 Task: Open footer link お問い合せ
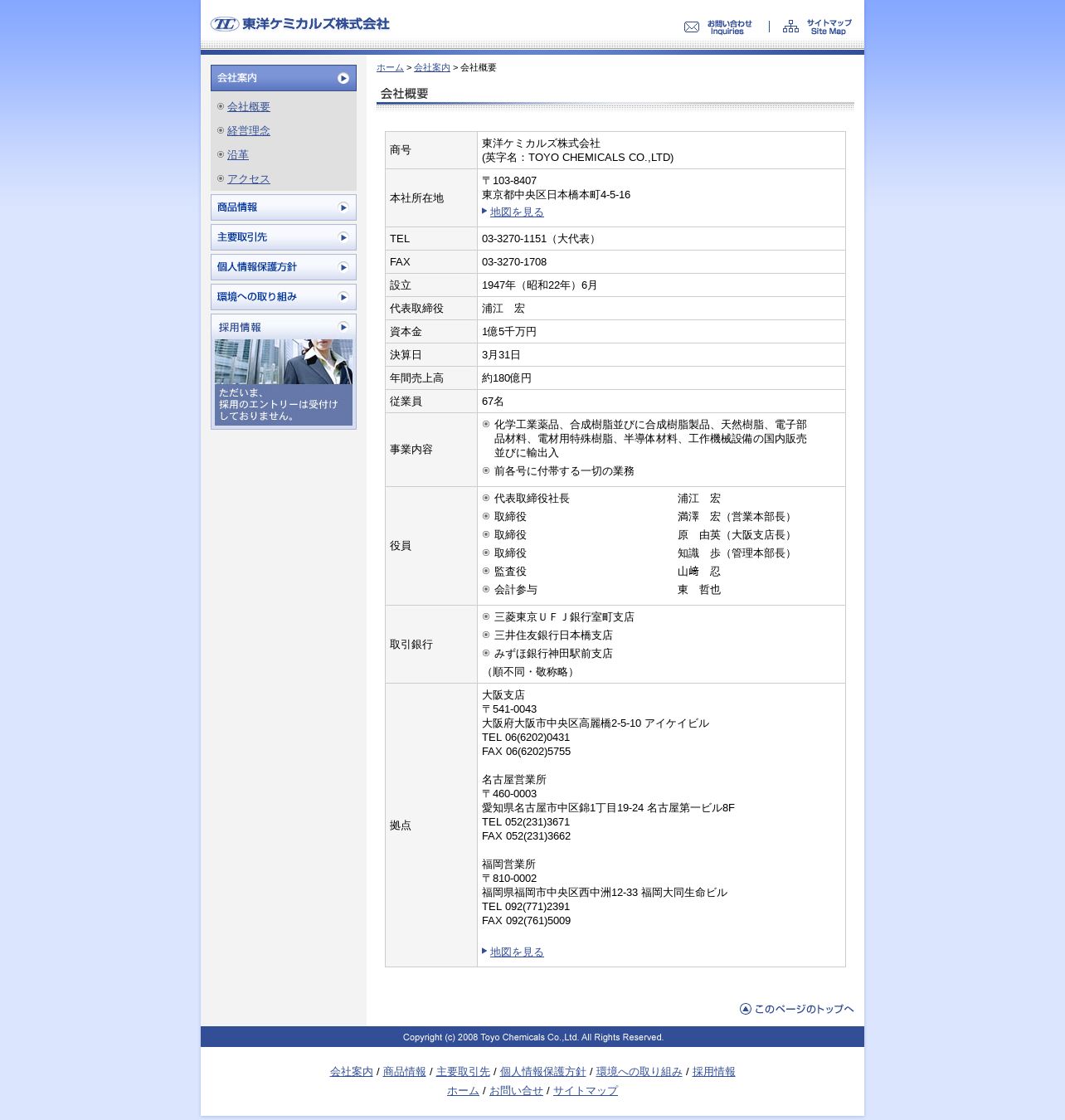(516, 1091)
